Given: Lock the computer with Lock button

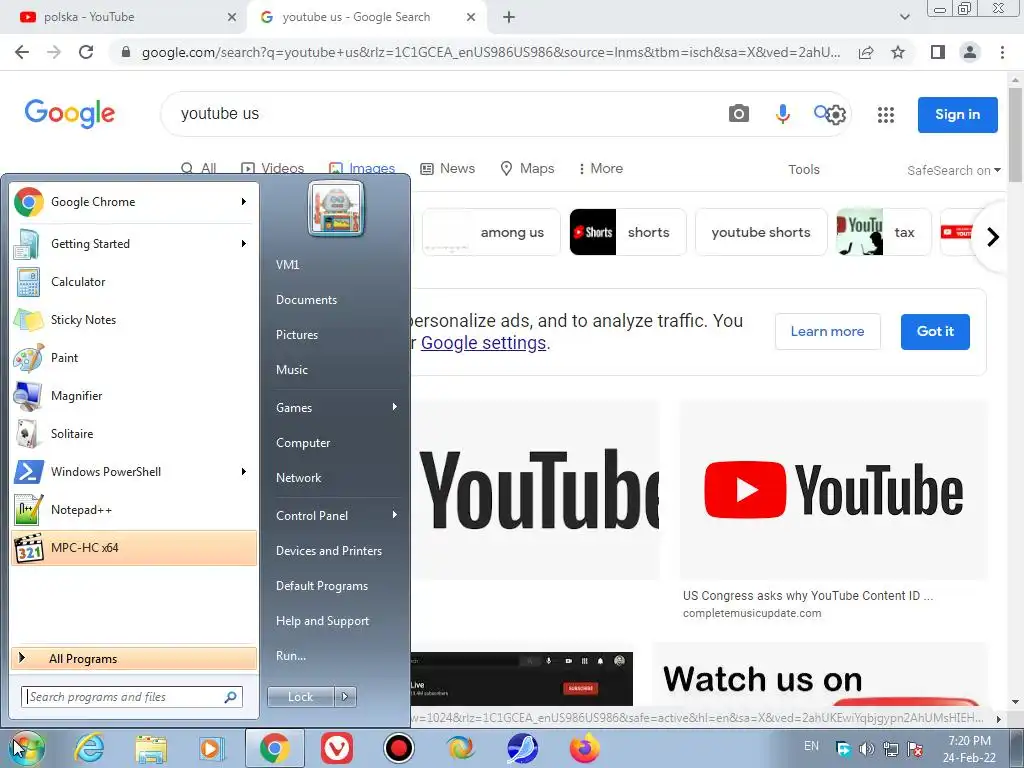Looking at the screenshot, I should 300,697.
